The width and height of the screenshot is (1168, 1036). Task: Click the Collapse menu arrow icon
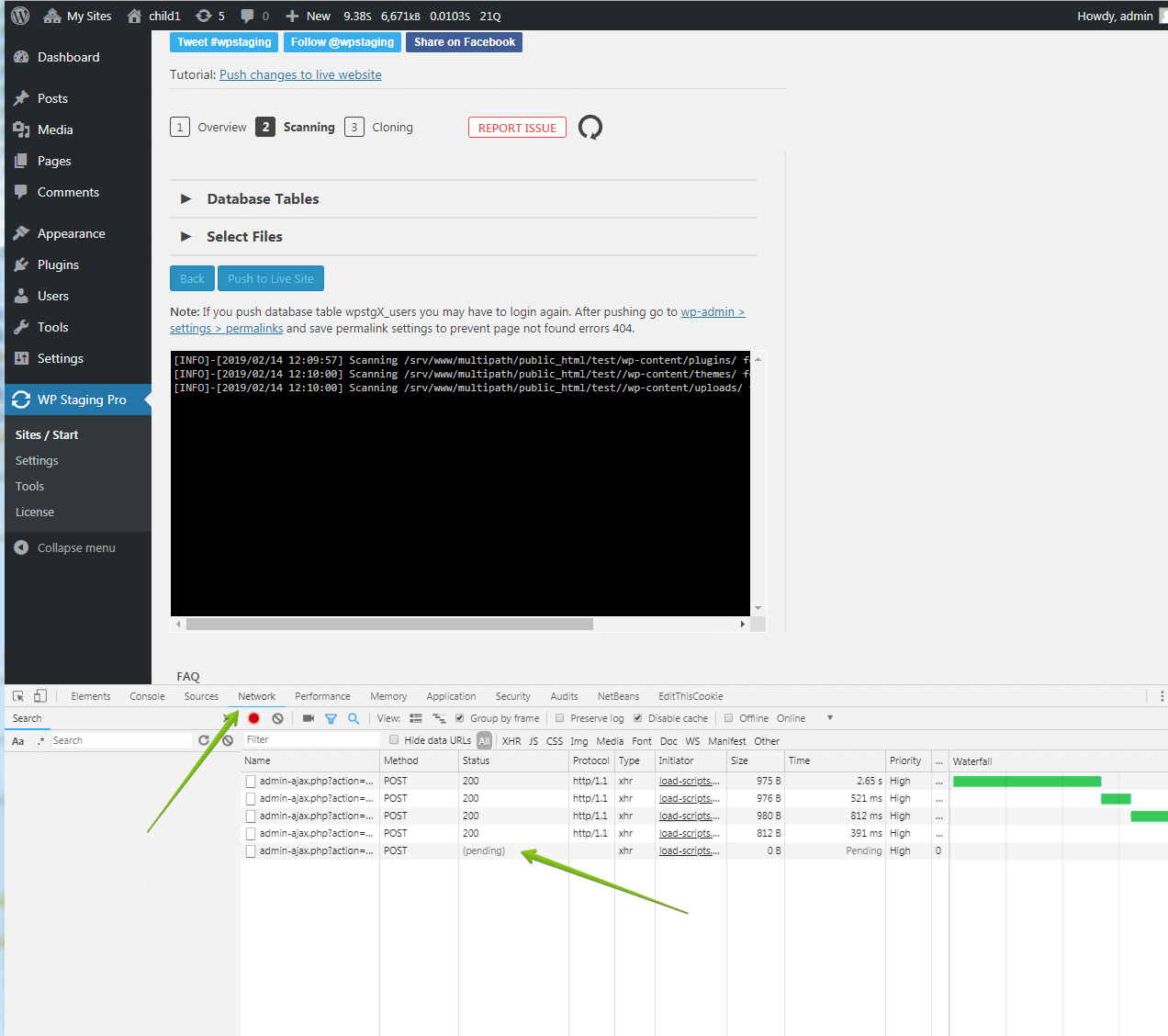click(x=21, y=547)
